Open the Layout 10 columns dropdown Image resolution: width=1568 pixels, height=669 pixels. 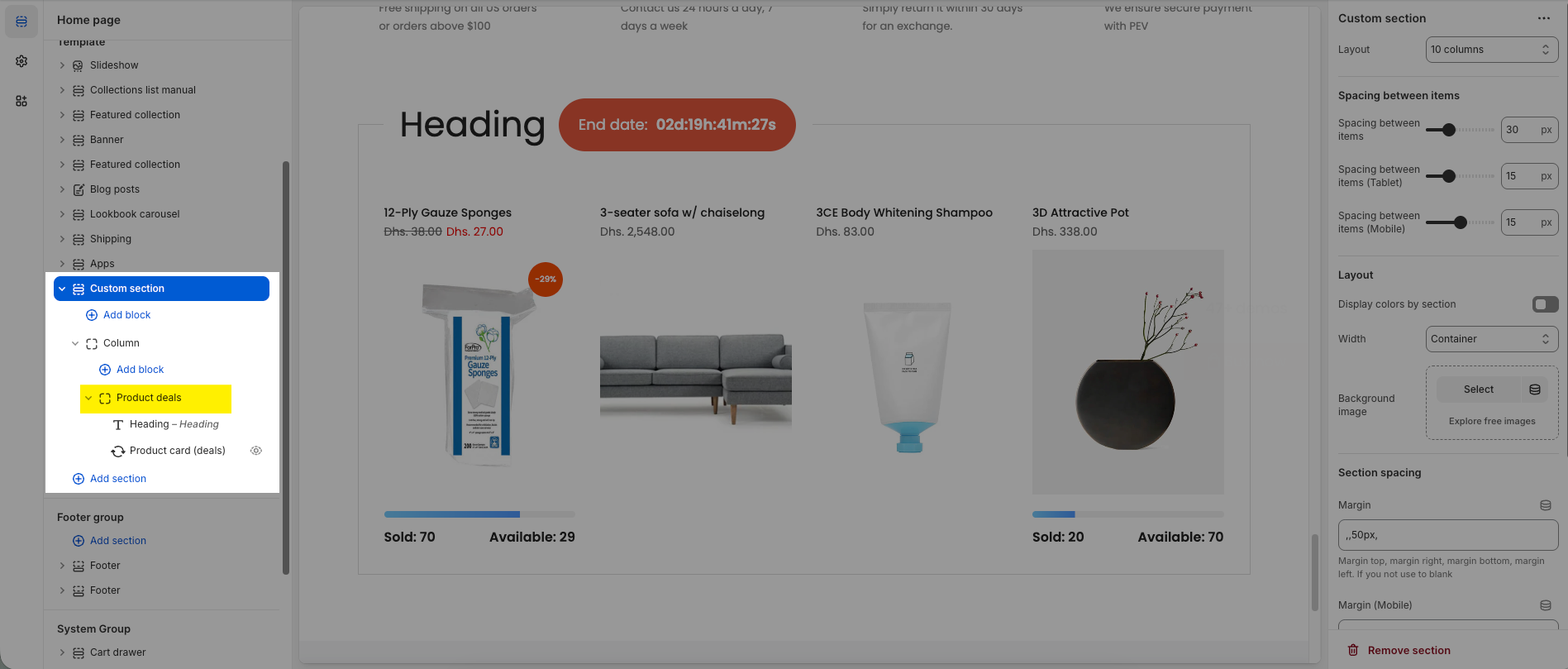click(1492, 50)
